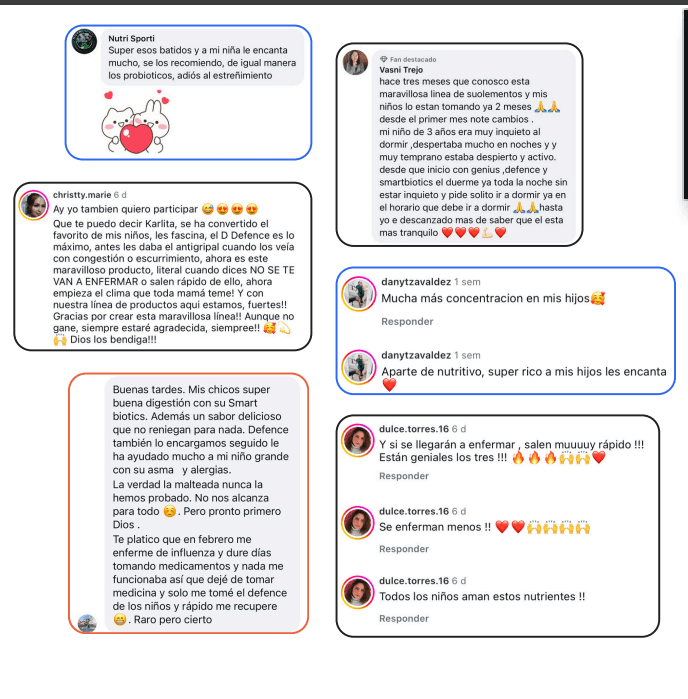Click Responder below 'Todos los niños aman'
Screen dimensions: 688x699
[x=404, y=618]
